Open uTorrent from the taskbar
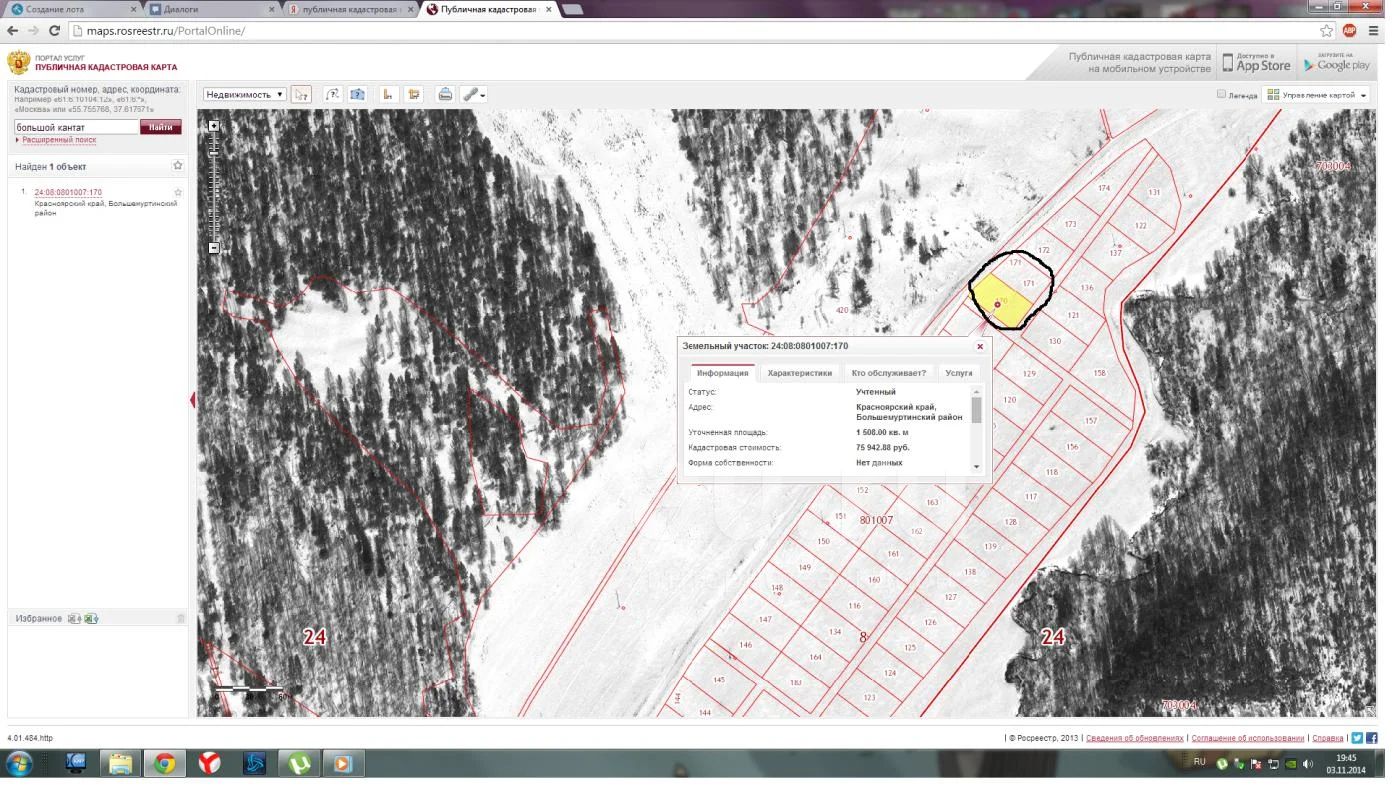This screenshot has height=795, width=1400. tap(299, 765)
